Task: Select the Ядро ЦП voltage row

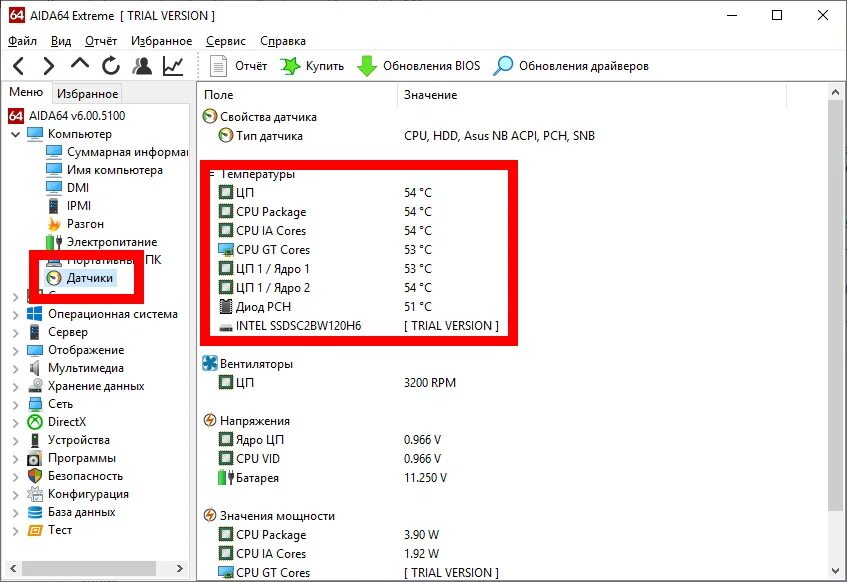Action: tap(330, 440)
